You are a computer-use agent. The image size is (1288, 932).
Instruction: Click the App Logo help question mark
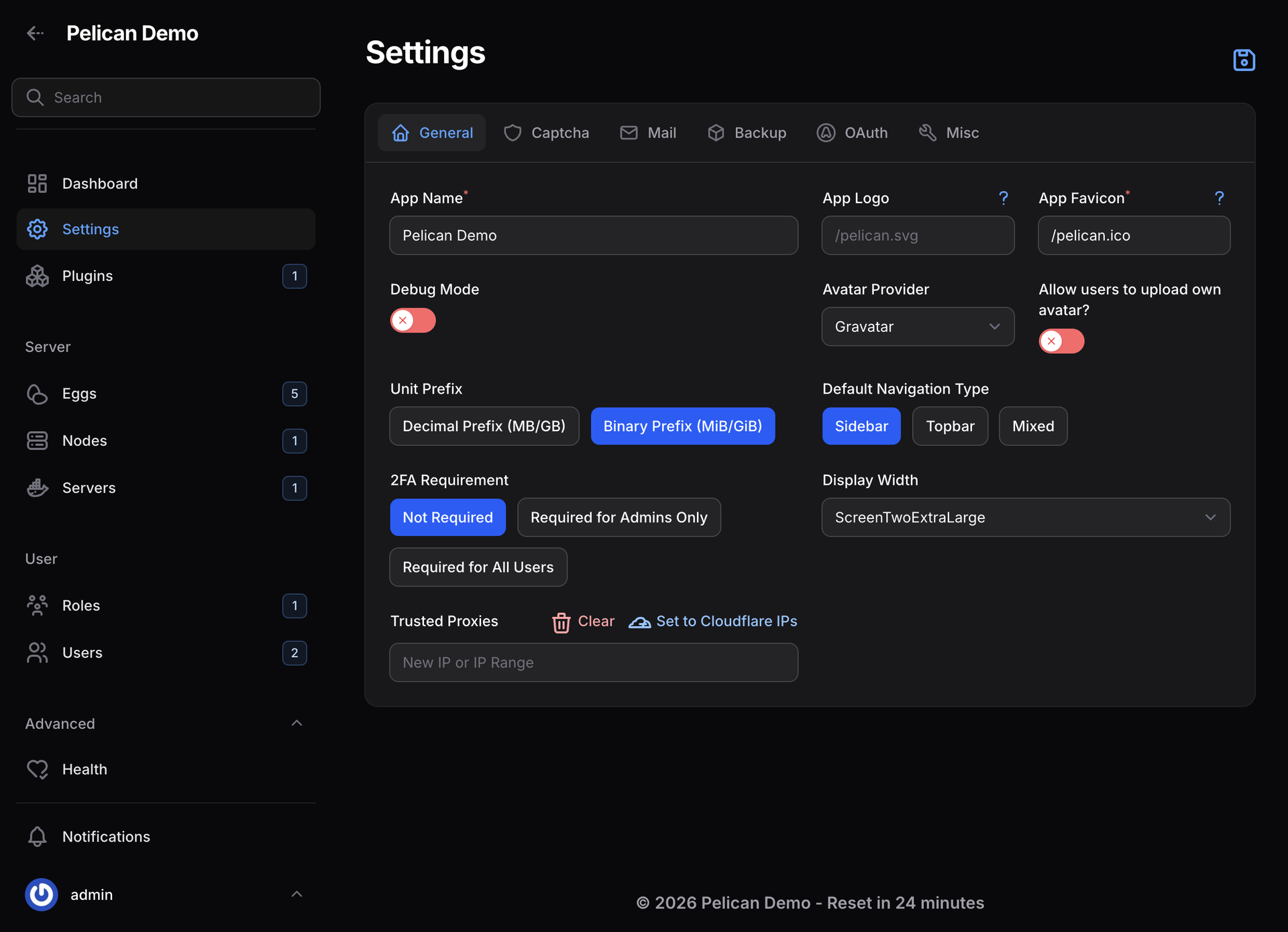click(x=1003, y=198)
